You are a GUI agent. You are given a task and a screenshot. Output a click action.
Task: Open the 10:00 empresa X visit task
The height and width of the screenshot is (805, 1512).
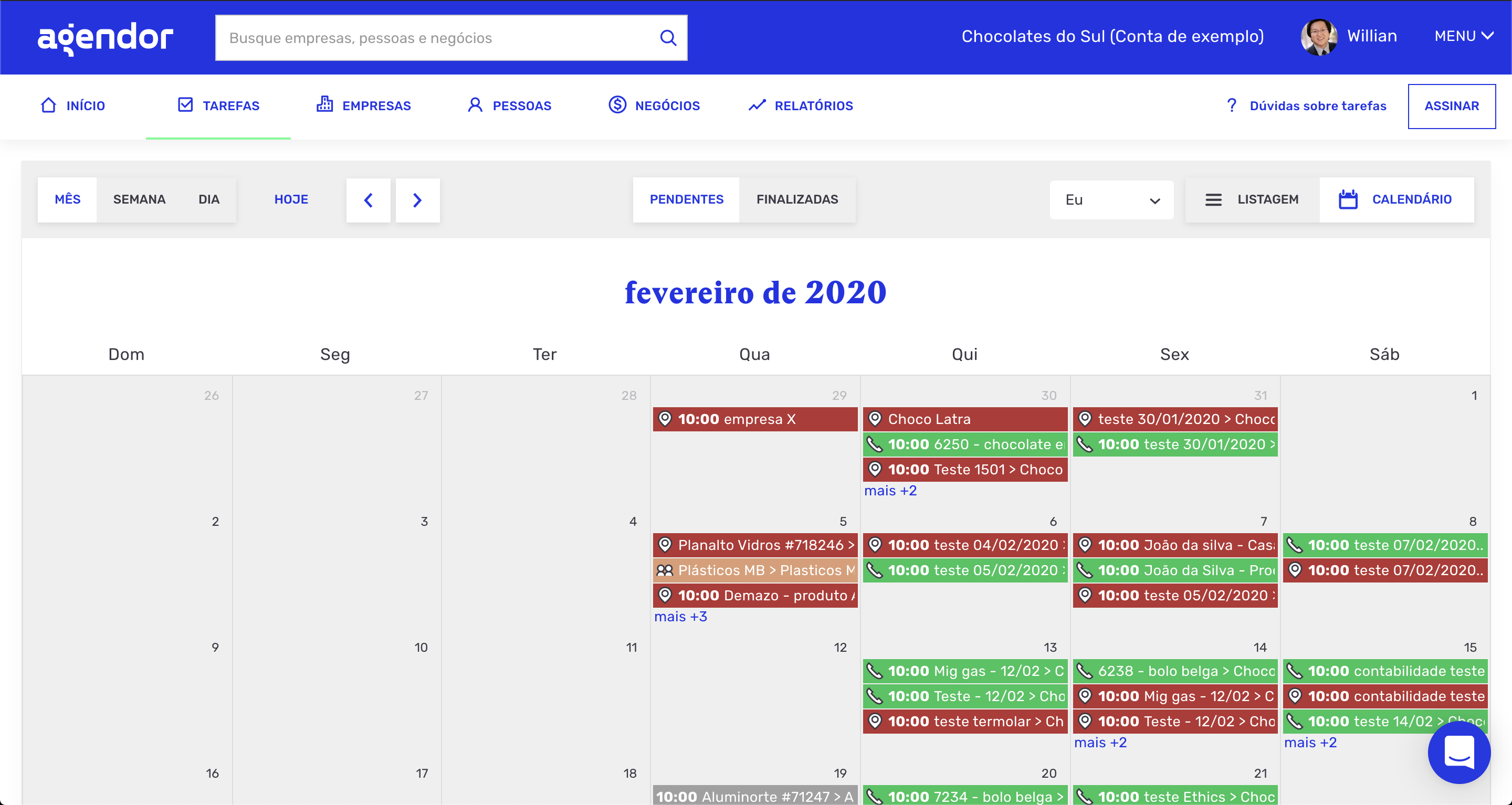pos(755,419)
